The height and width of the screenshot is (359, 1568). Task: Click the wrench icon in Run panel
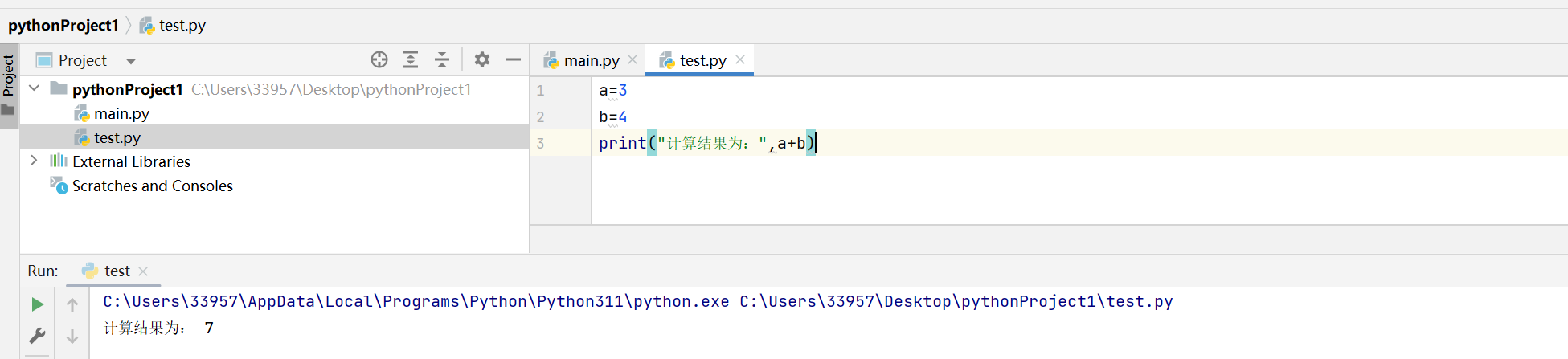coord(37,336)
